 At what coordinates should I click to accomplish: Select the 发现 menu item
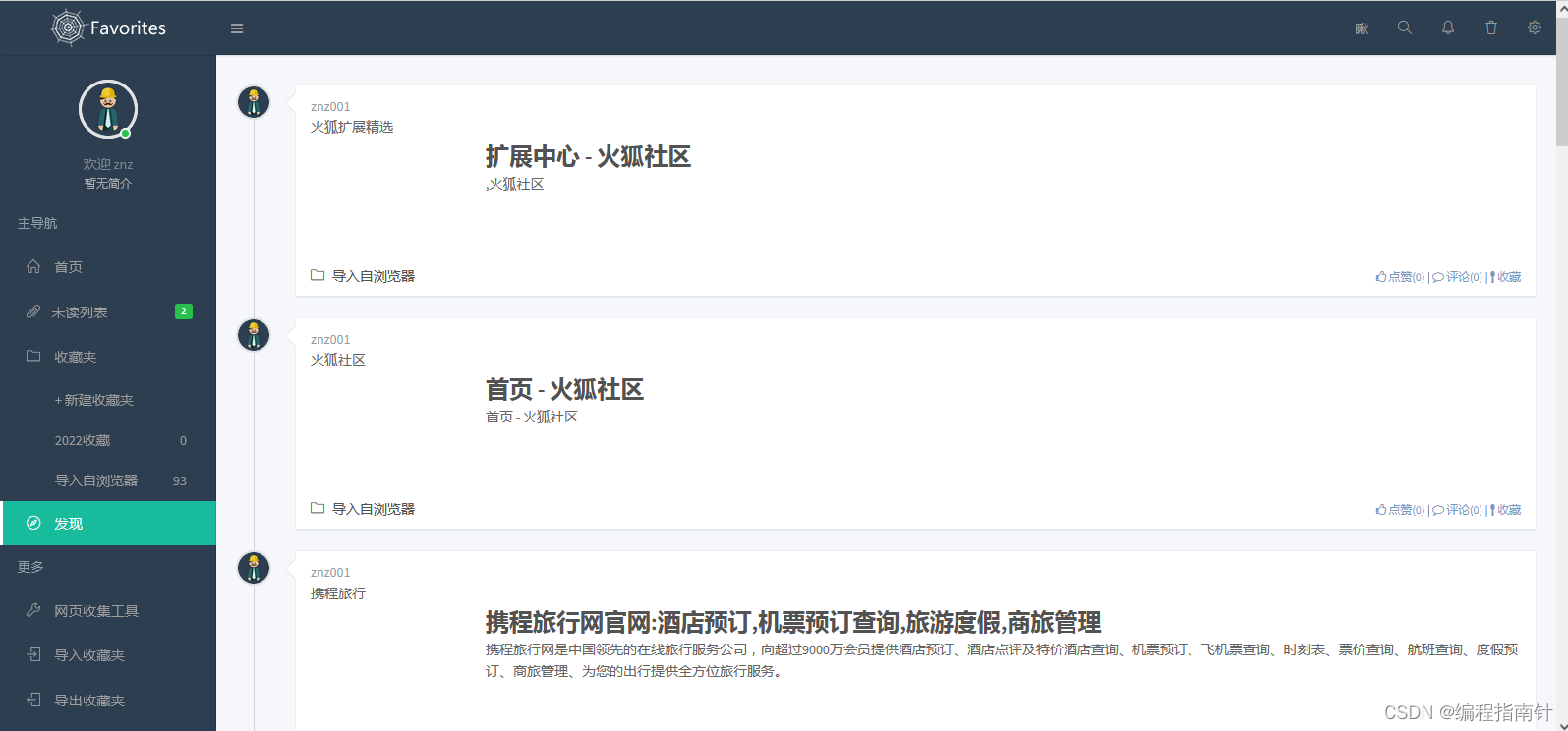pyautogui.click(x=108, y=523)
